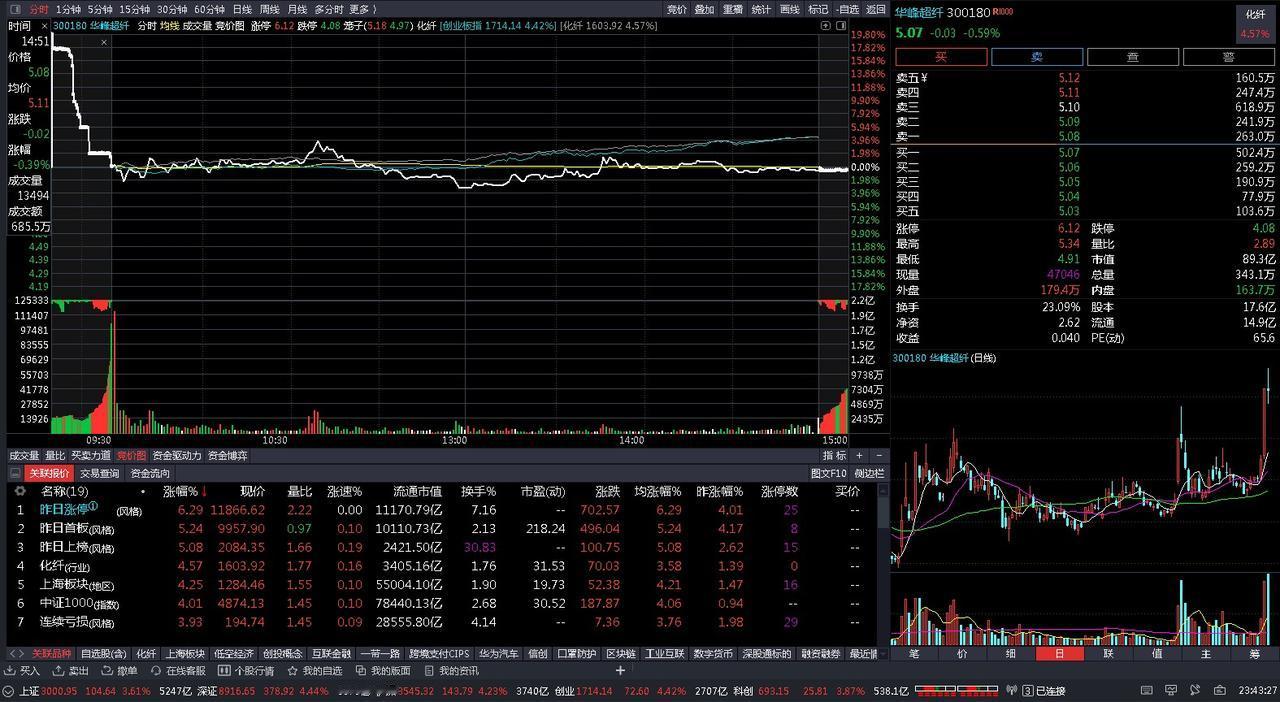The width and height of the screenshot is (1280, 702).
Task: Open the 多分时 multi-day dropdown
Action: pos(329,9)
